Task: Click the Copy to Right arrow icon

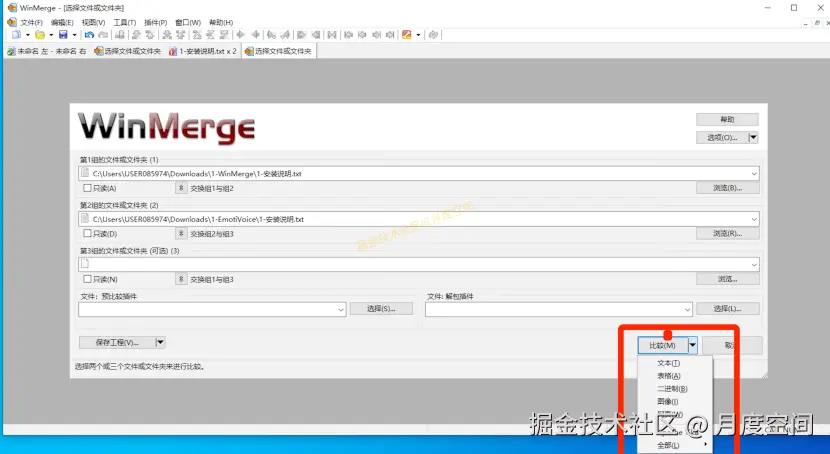Action: coord(240,35)
